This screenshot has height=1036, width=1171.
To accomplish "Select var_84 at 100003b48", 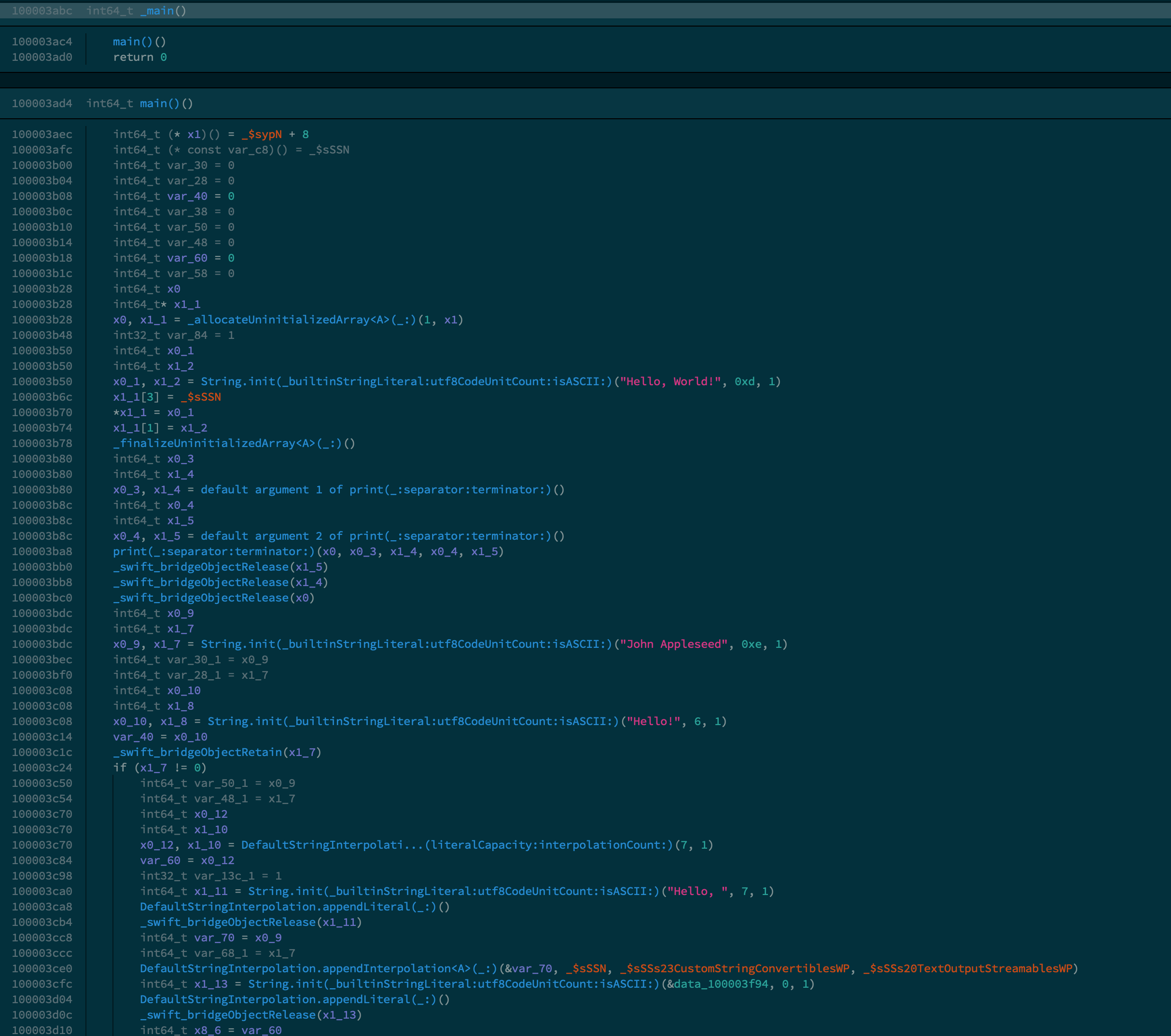I will coord(187,336).
